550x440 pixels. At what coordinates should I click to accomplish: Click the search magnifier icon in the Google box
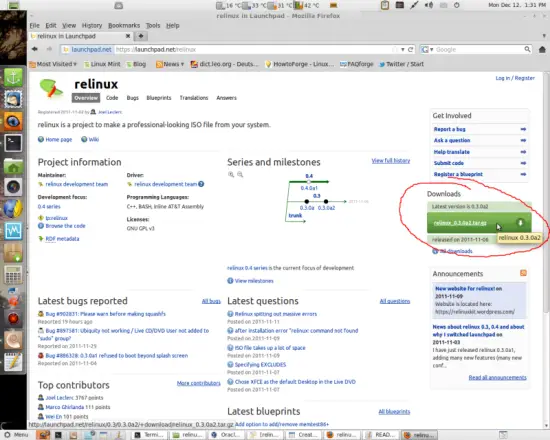[527, 49]
